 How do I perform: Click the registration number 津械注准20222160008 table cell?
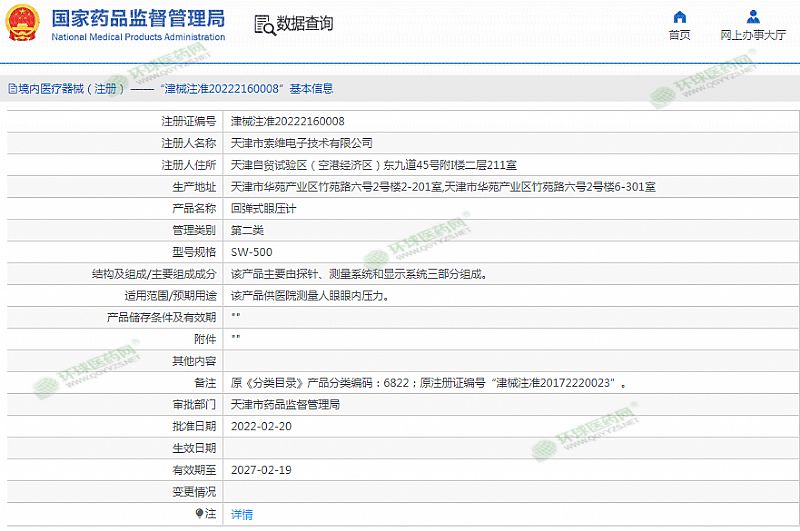(x=287, y=121)
